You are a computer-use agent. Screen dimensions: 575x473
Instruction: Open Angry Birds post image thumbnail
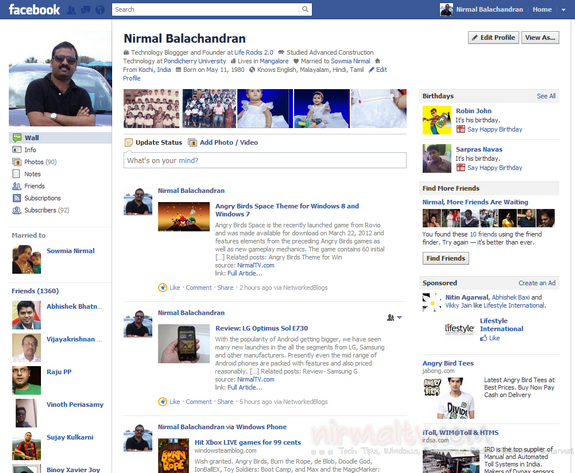click(x=184, y=217)
